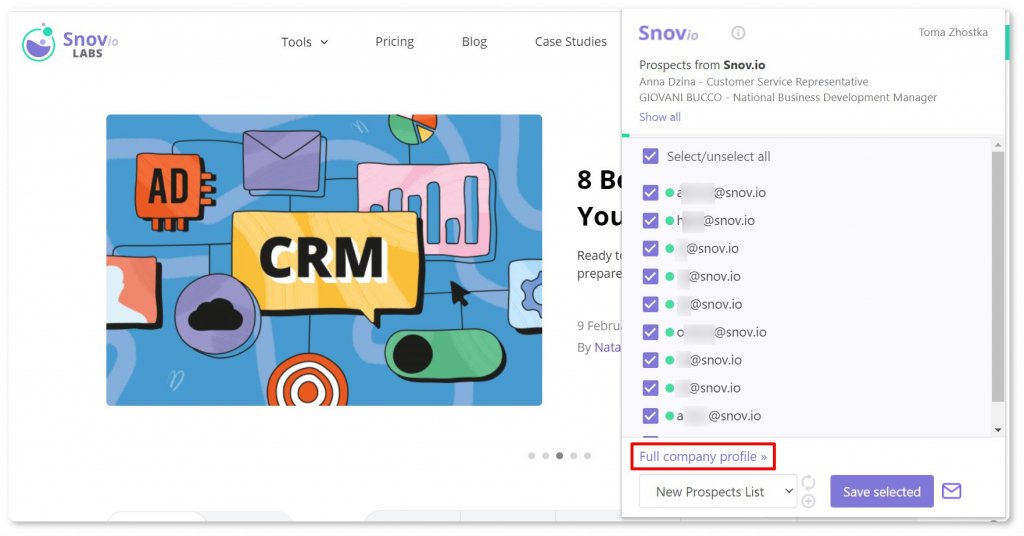1024x536 pixels.
Task: Select the fifth carousel dot
Action: (588, 456)
